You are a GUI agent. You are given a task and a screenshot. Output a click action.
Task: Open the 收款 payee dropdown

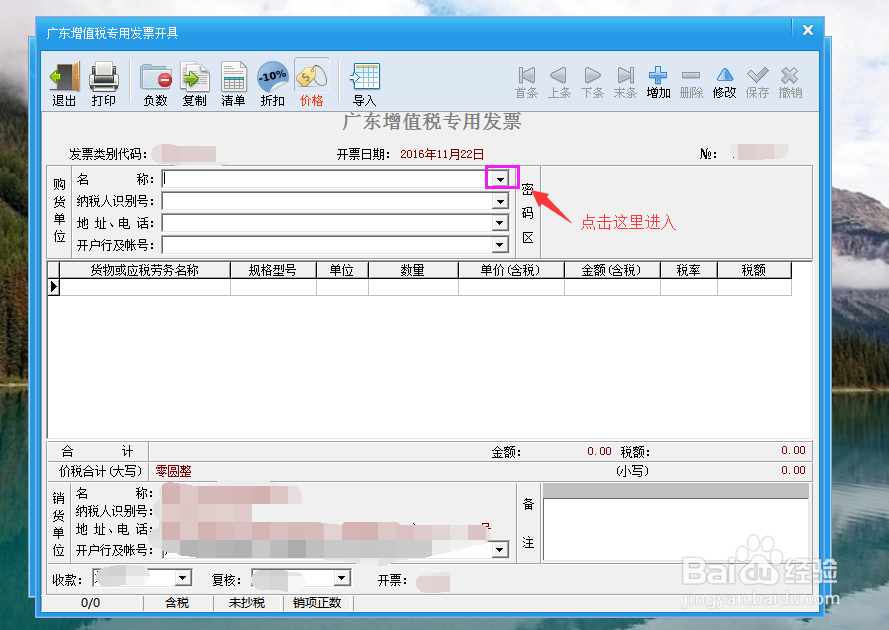pyautogui.click(x=182, y=578)
